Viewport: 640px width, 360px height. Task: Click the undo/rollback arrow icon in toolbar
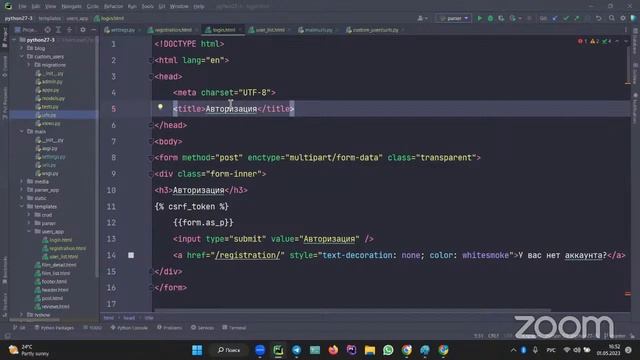coord(598,18)
